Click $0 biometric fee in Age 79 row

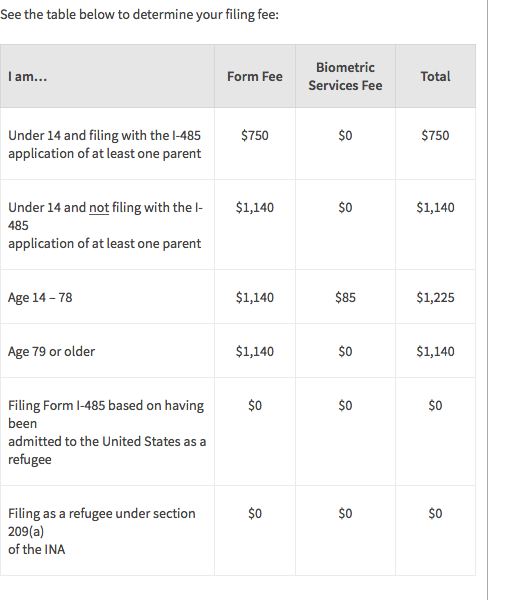pos(345,351)
